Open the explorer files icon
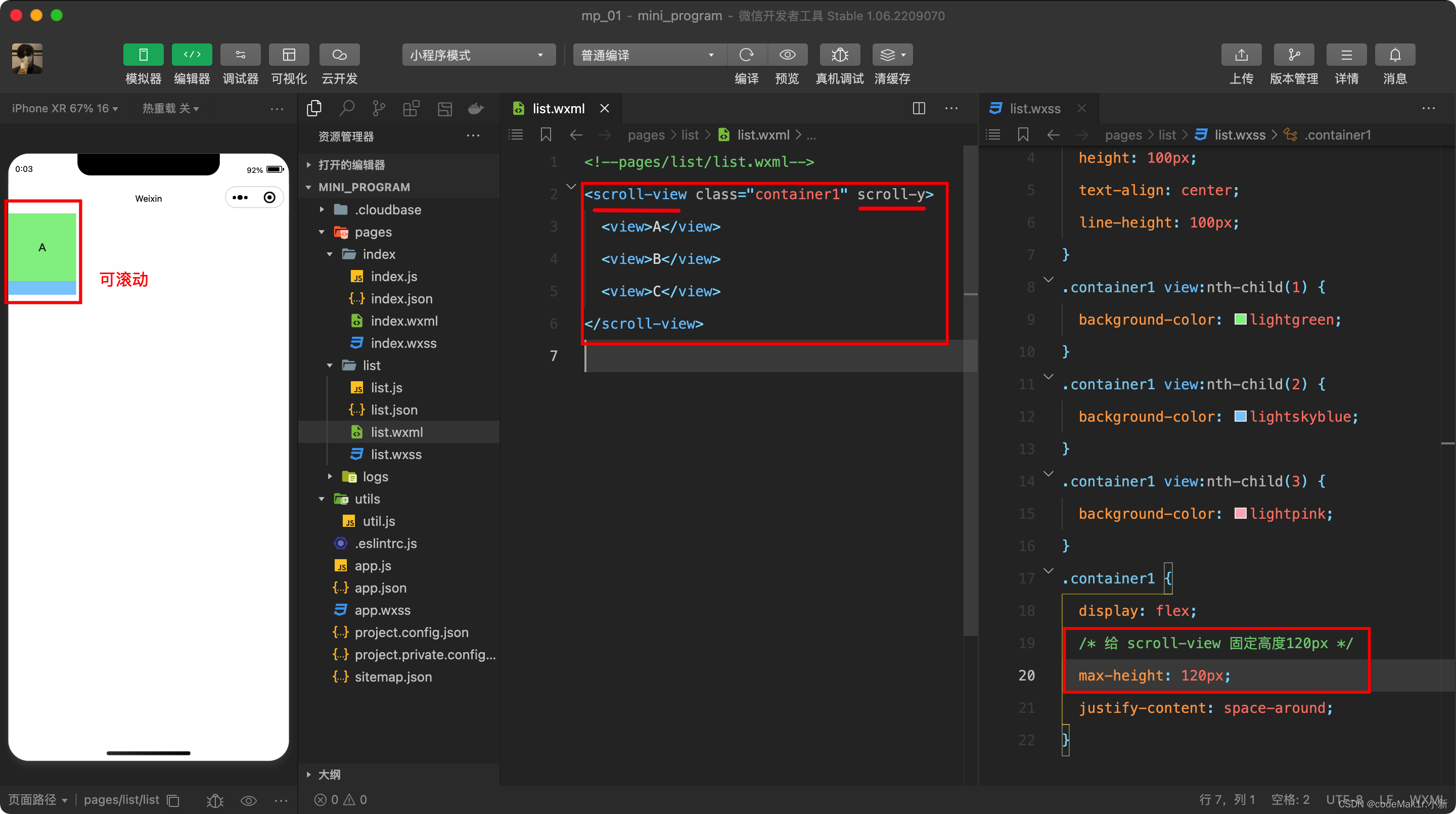Screen dimensions: 1456x814 313,108
